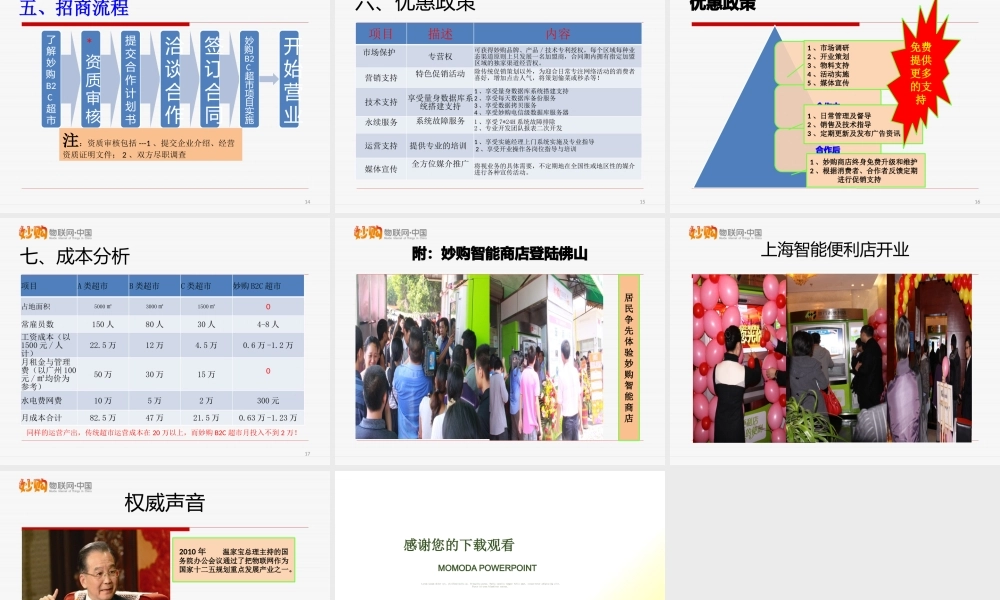
Task: Click the 占地面积 row label
Action: (x=36, y=306)
